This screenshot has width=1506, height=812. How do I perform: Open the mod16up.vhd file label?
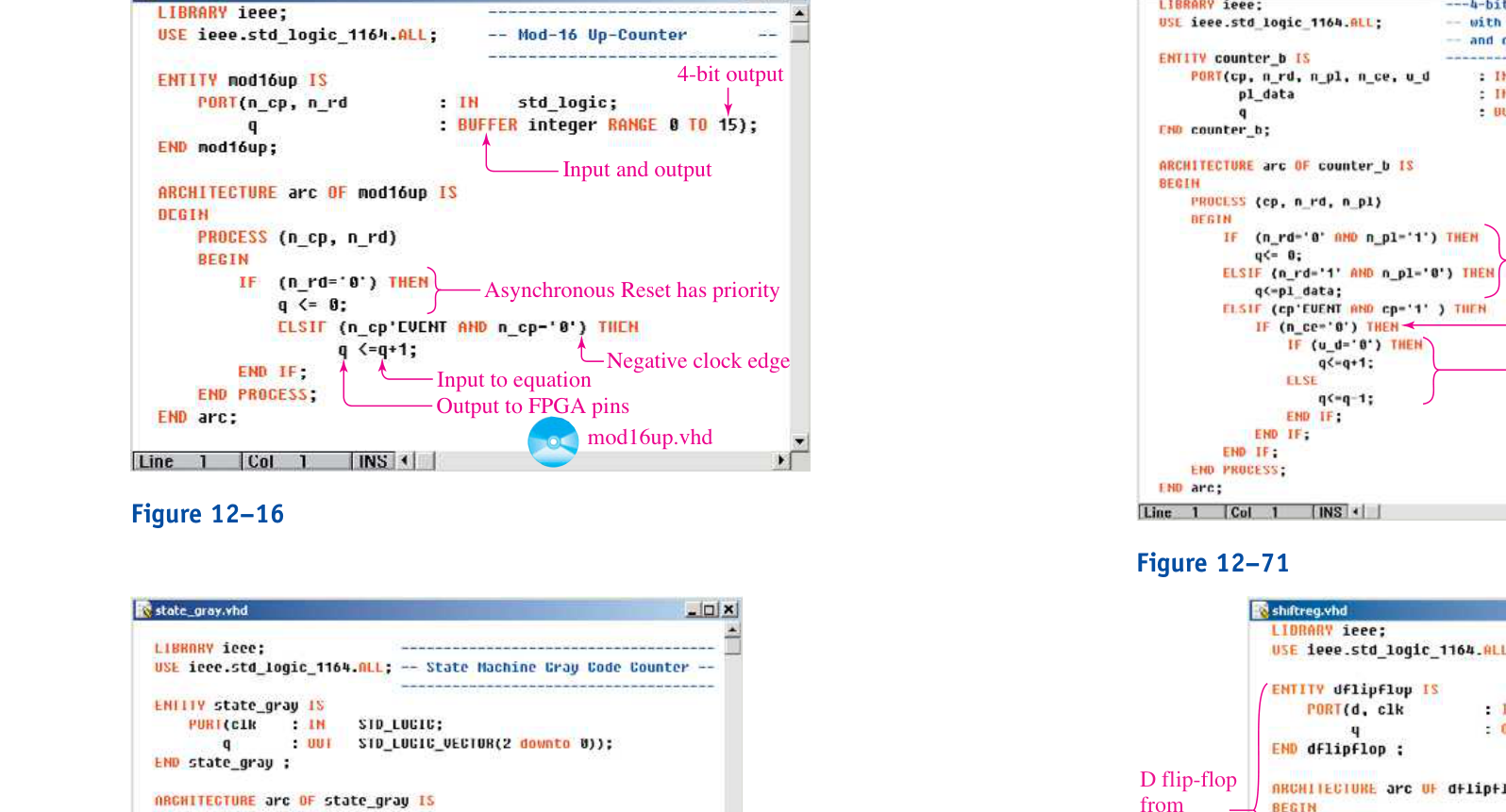tap(650, 438)
